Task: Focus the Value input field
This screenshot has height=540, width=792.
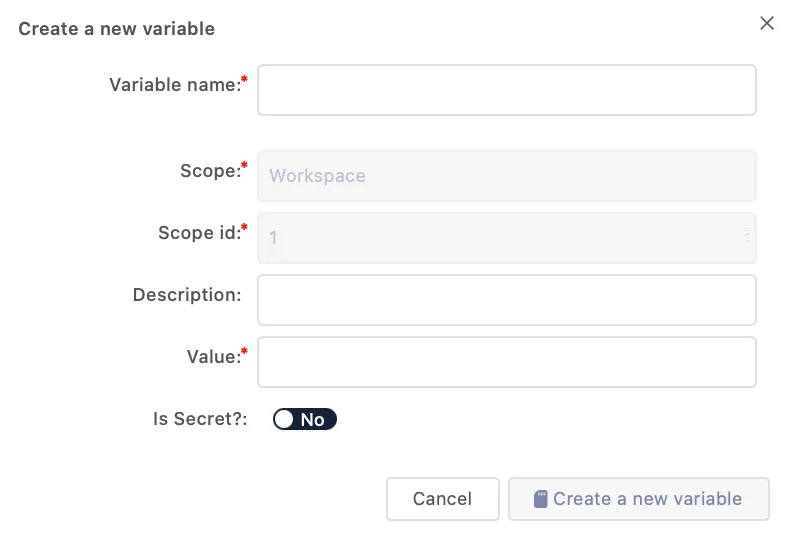Action: tap(507, 362)
